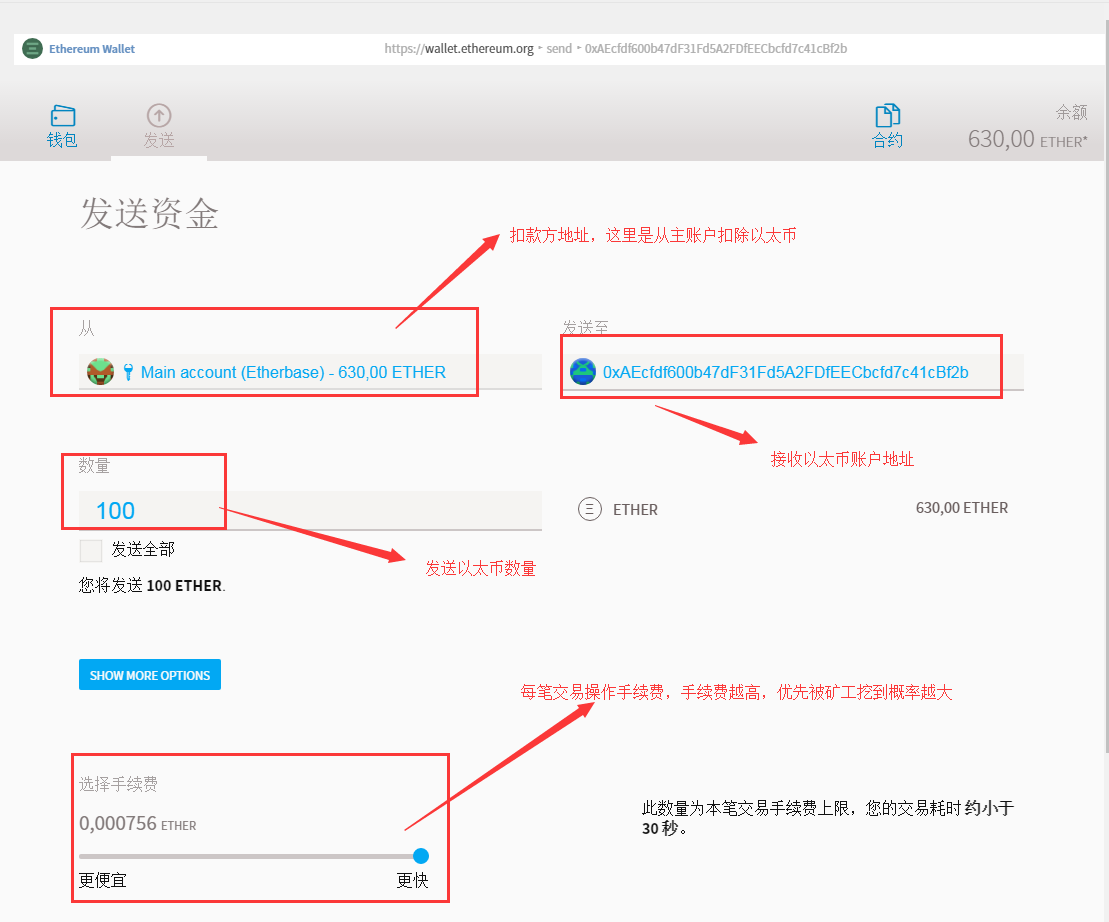Tick the 发送全部 send-all checkbox
Viewport: 1109px width, 922px height.
click(x=91, y=550)
